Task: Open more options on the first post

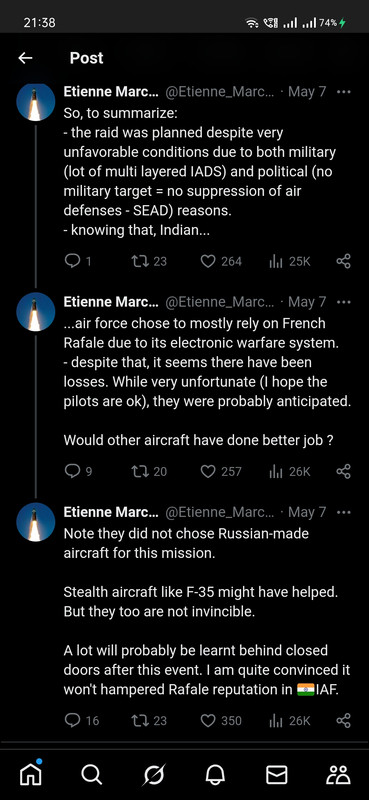Action: click(344, 92)
